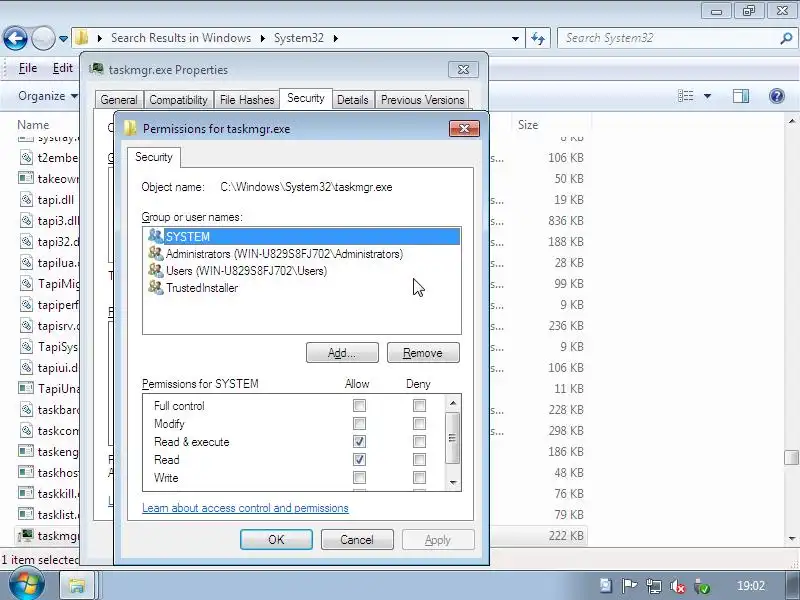
Task: Toggle the preview pane icon
Action: point(741,96)
